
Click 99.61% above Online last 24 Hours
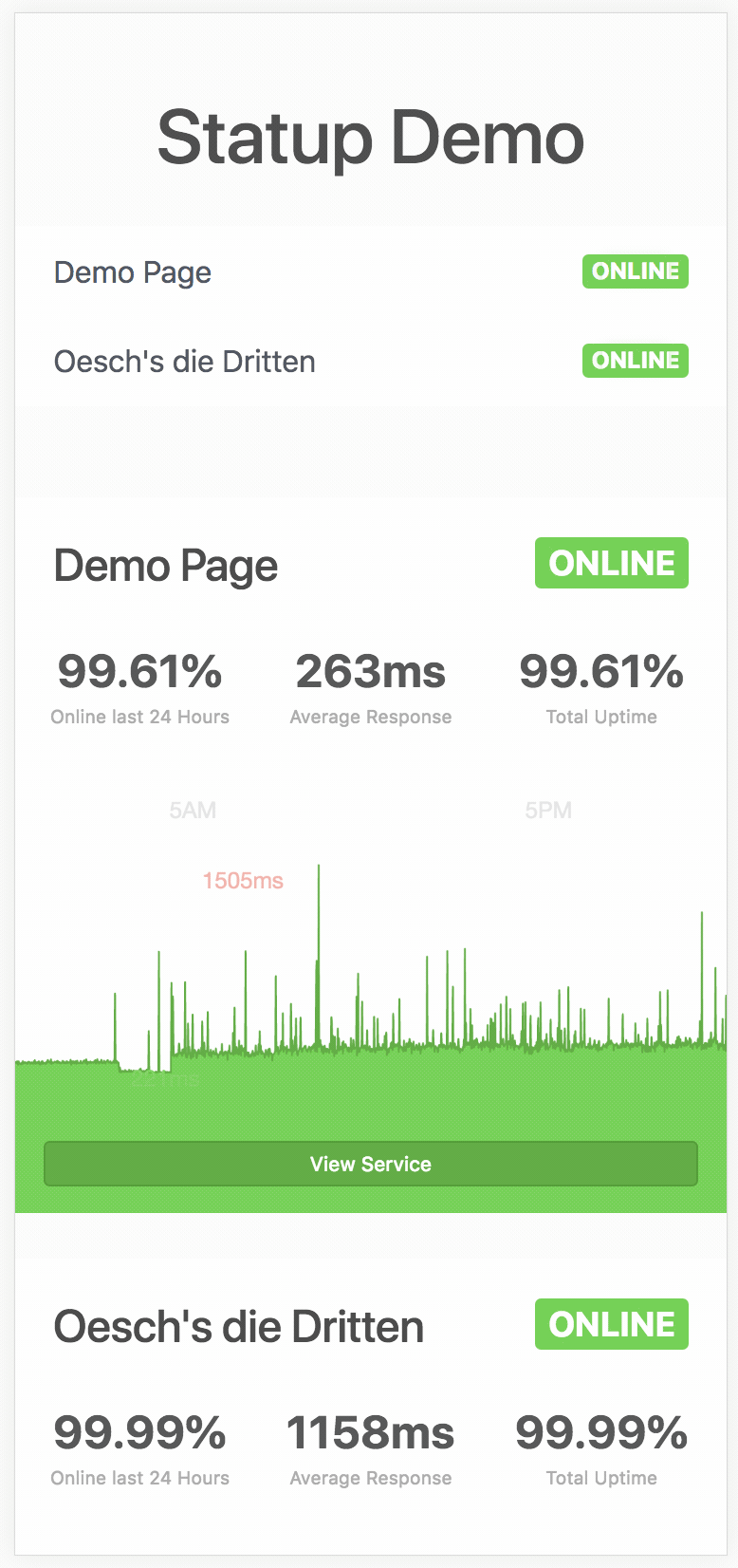pos(140,672)
